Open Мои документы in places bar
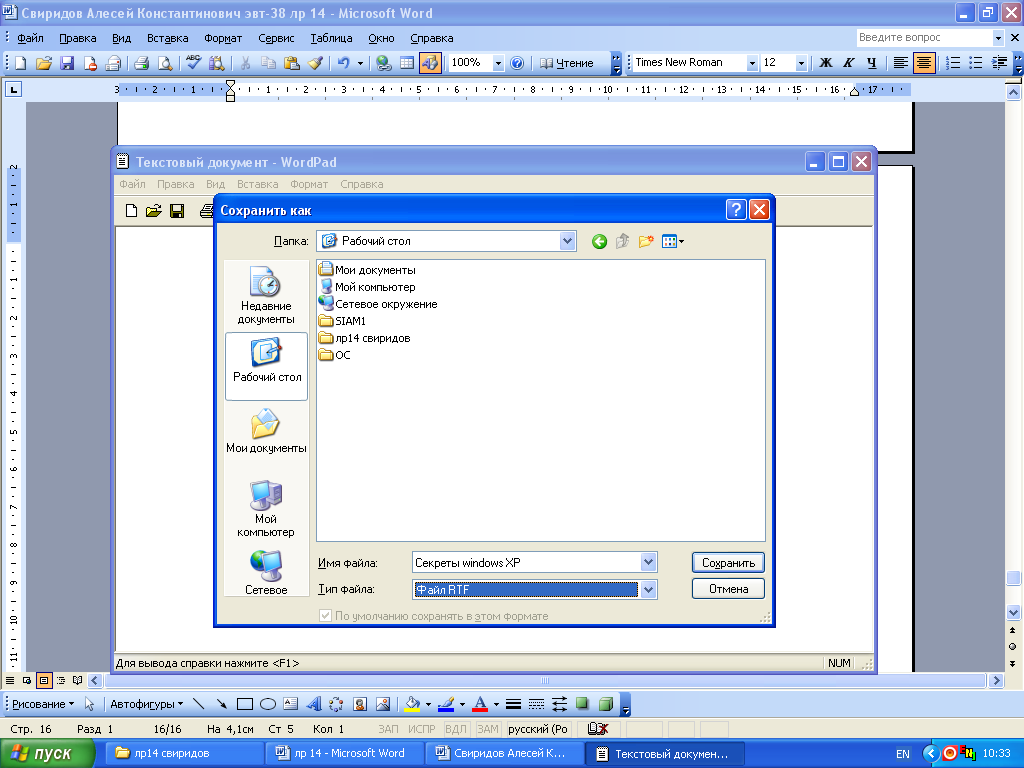This screenshot has width=1024, height=768. coord(266,431)
